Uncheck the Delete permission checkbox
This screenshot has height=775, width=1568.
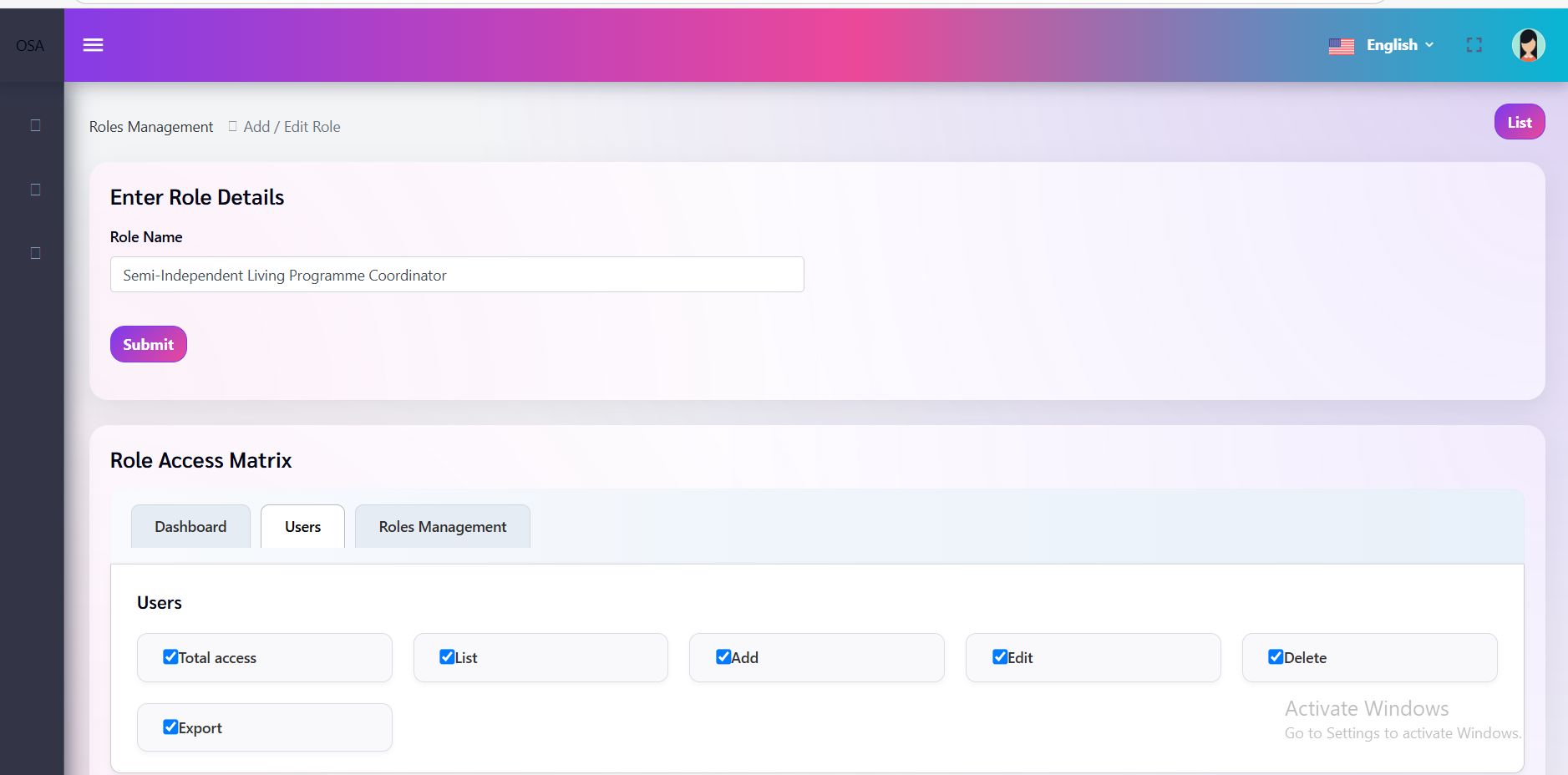pyautogui.click(x=1276, y=656)
